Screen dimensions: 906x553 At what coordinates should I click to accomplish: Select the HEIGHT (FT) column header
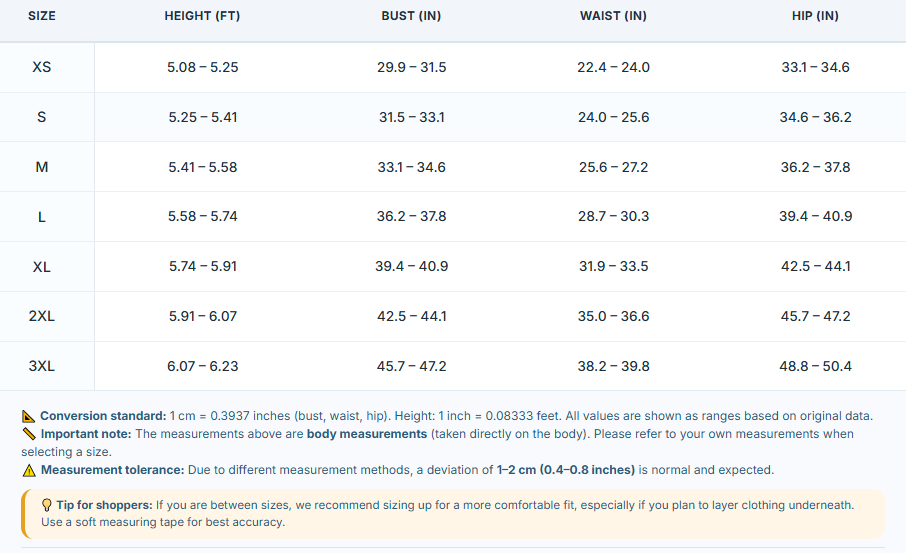click(x=202, y=16)
